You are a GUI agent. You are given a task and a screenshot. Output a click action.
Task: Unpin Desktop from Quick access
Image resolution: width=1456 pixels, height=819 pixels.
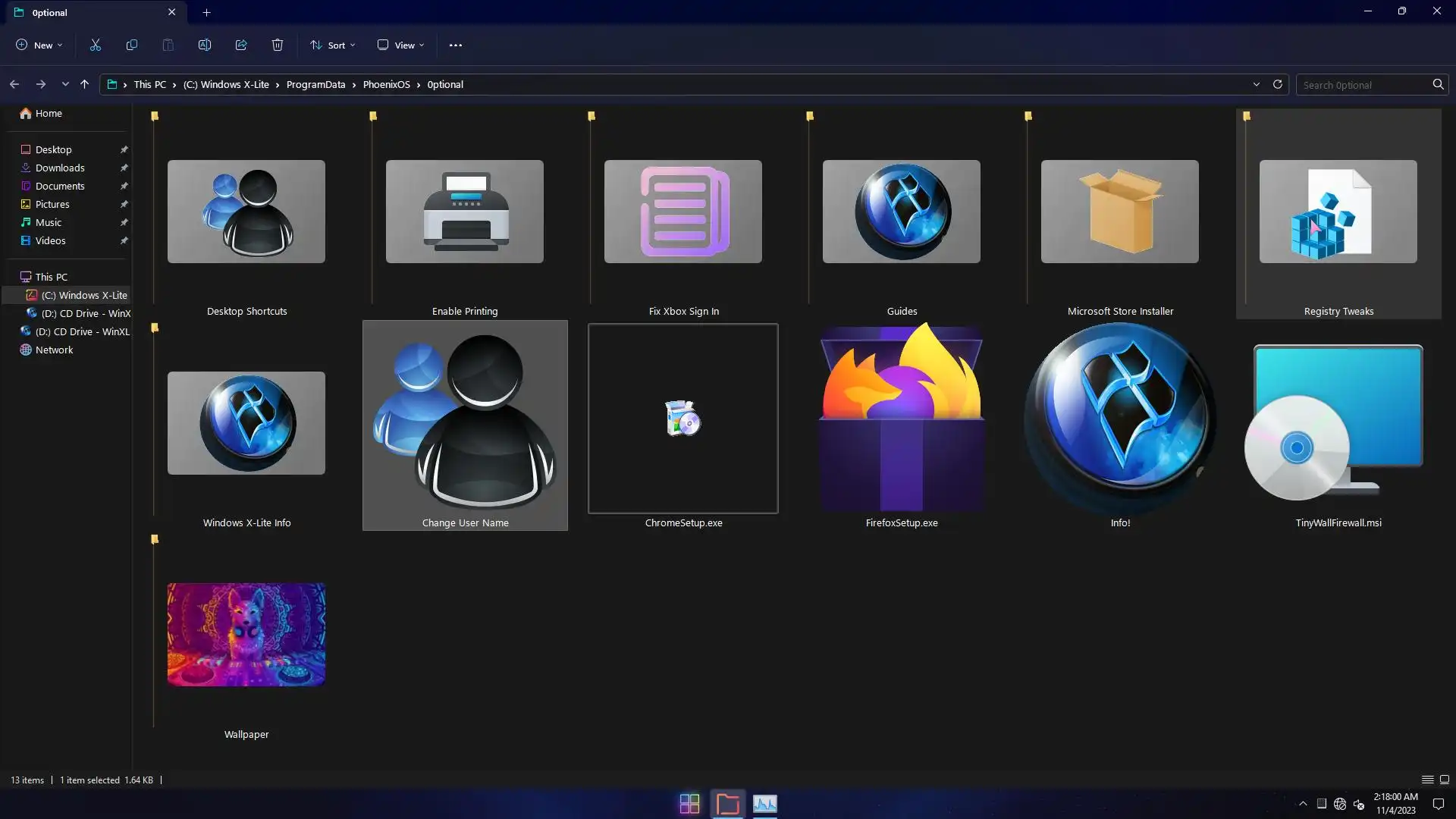[x=124, y=149]
